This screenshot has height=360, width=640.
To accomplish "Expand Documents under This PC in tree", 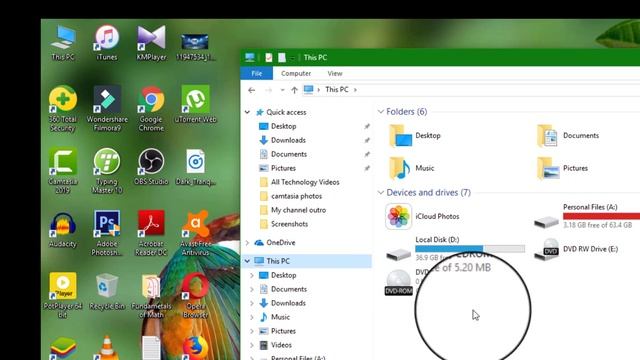I will coord(252,289).
